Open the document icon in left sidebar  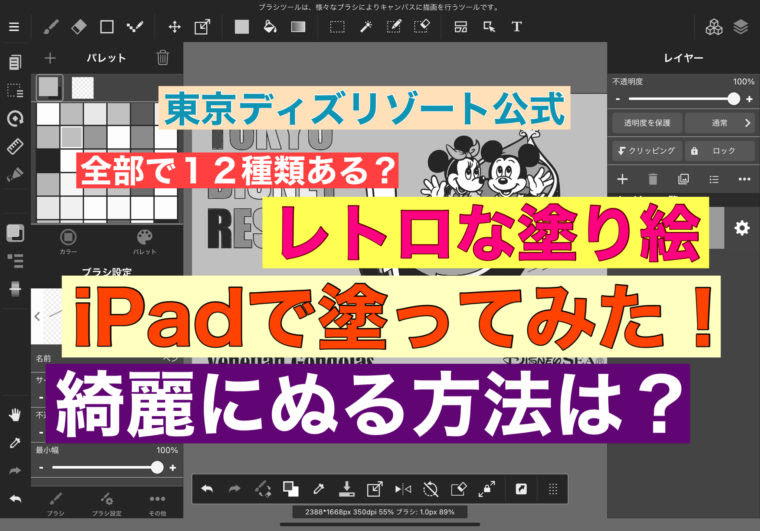(x=15, y=62)
